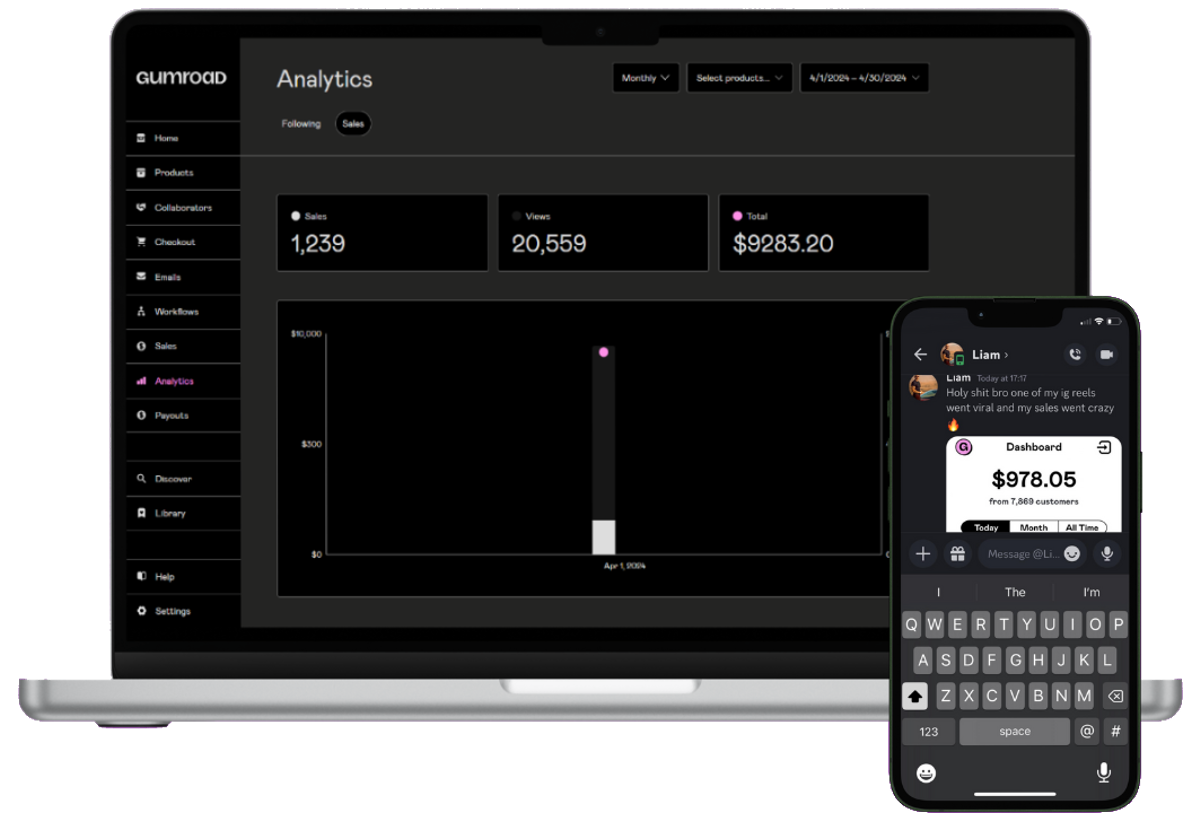This screenshot has width=1200, height=820.
Task: Open the date range 4/1/2024 – 4/30/2024 picker
Action: [x=864, y=78]
